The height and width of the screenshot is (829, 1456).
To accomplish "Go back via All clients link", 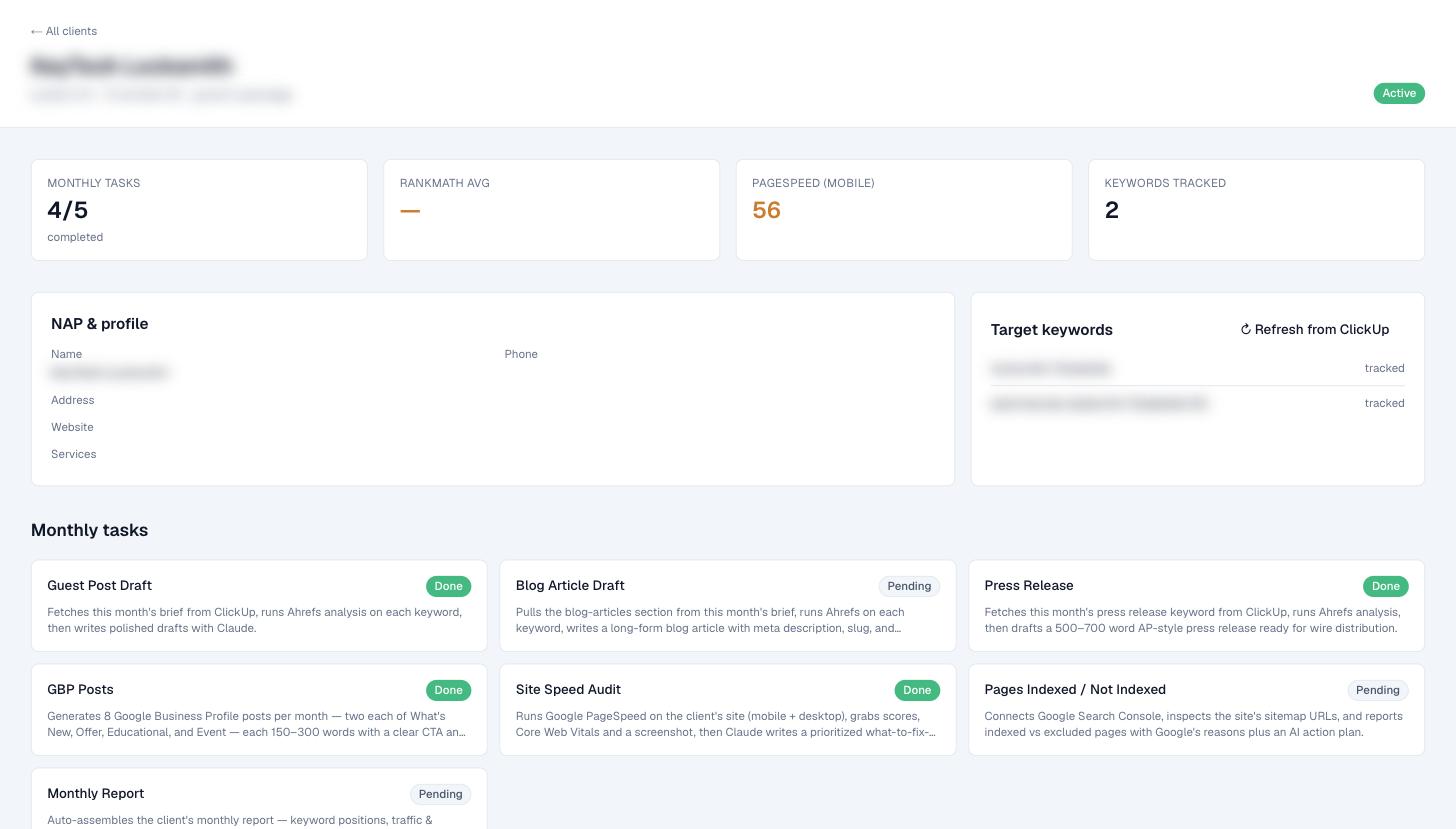I will 64,31.
